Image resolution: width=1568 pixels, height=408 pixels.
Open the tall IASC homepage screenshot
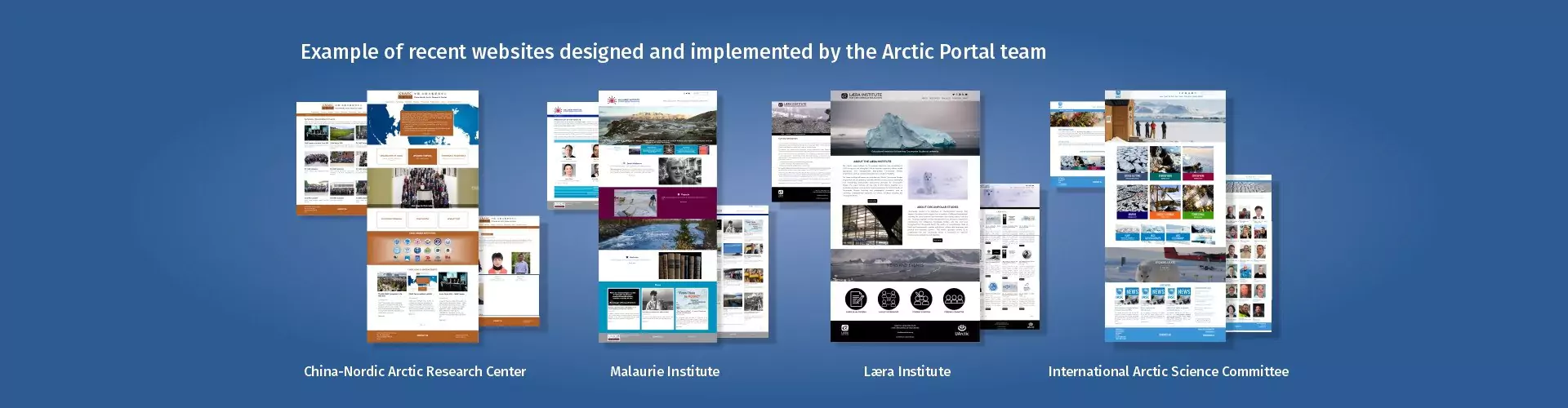(1165, 216)
